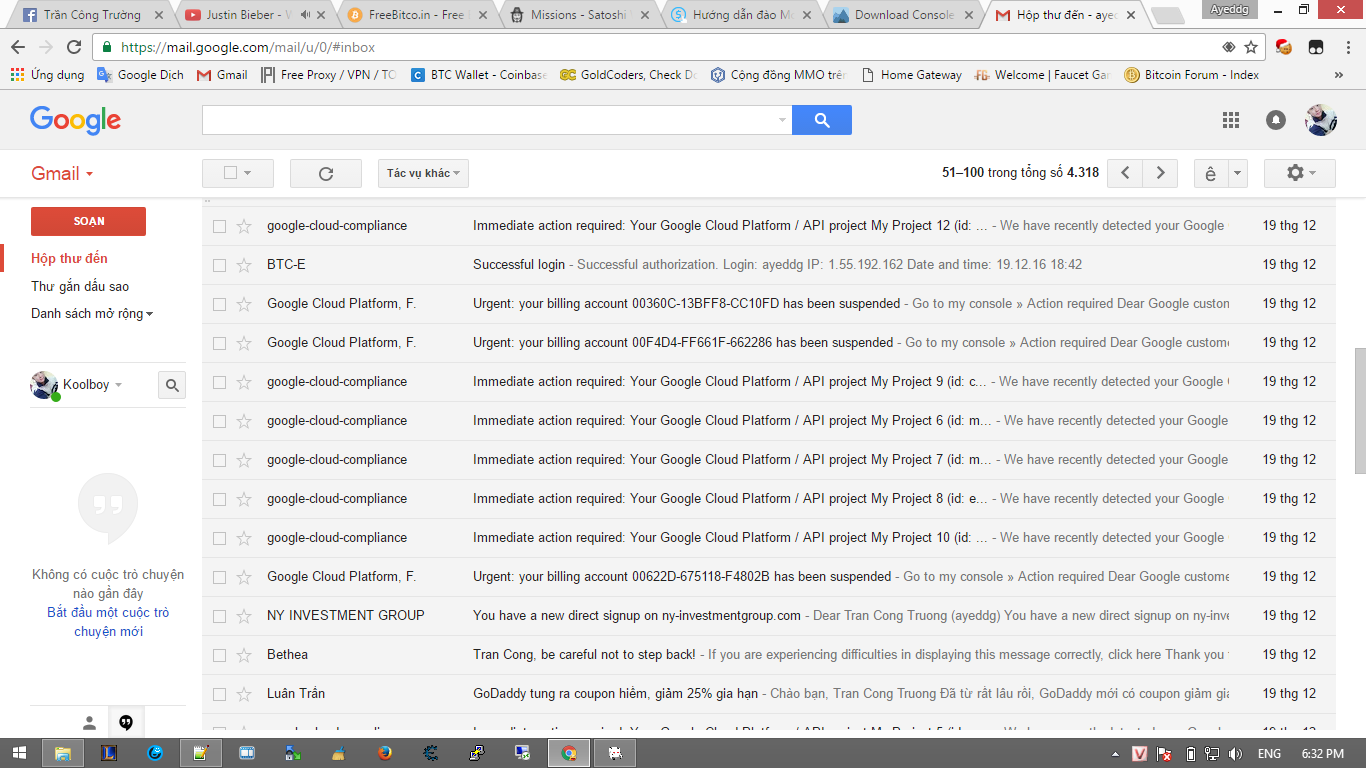Open Firefox from the taskbar
This screenshot has width=1366, height=768.
[386, 753]
